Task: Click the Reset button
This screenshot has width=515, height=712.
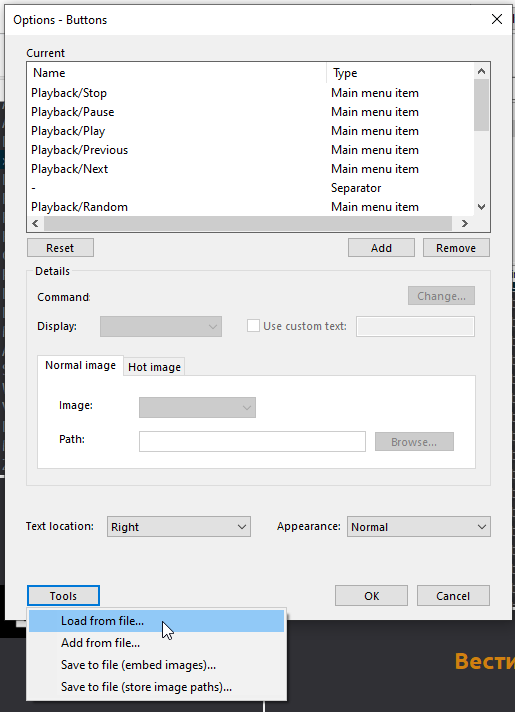Action: coord(60,248)
